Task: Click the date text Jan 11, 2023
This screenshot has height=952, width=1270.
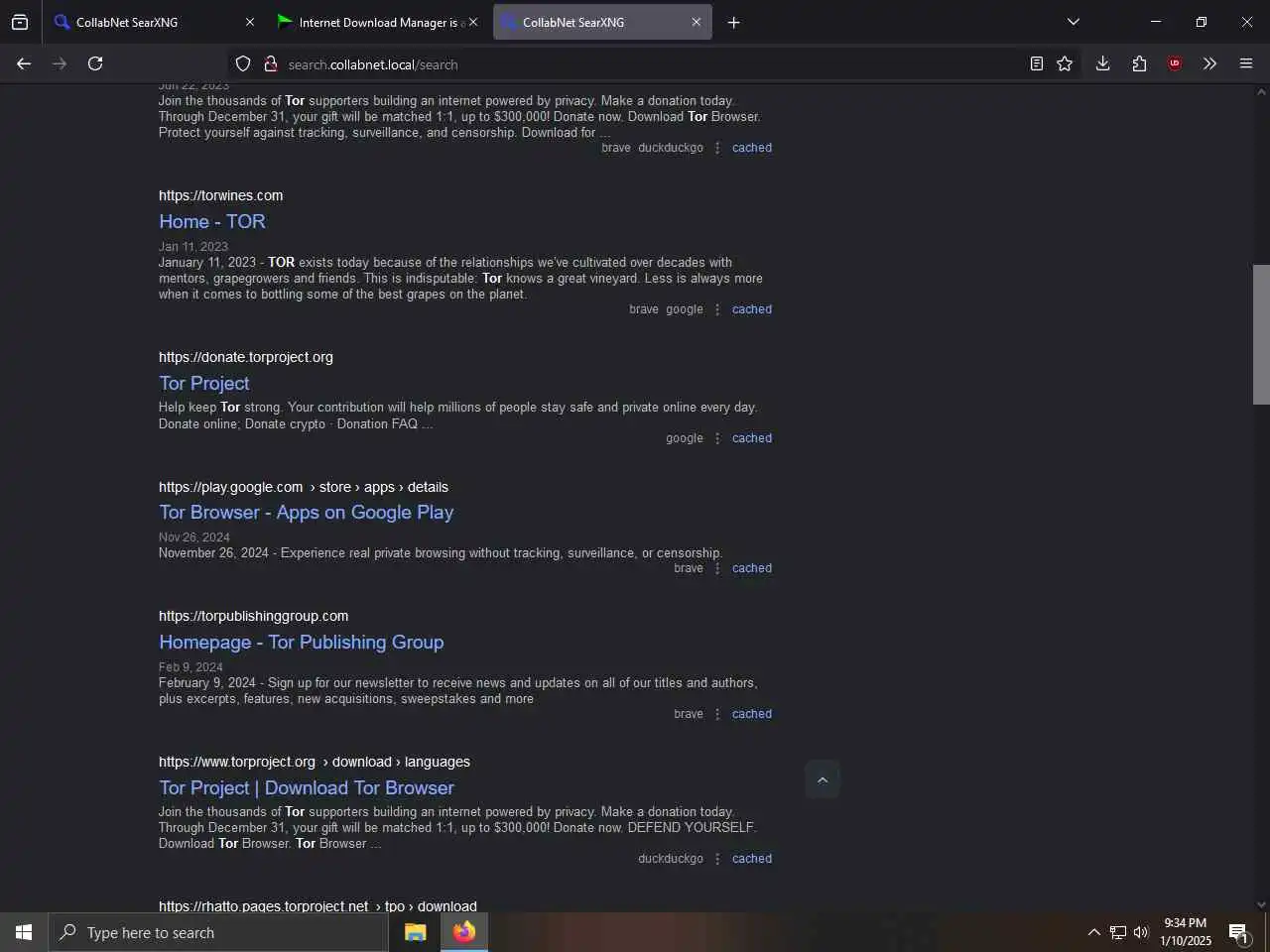Action: point(193,247)
